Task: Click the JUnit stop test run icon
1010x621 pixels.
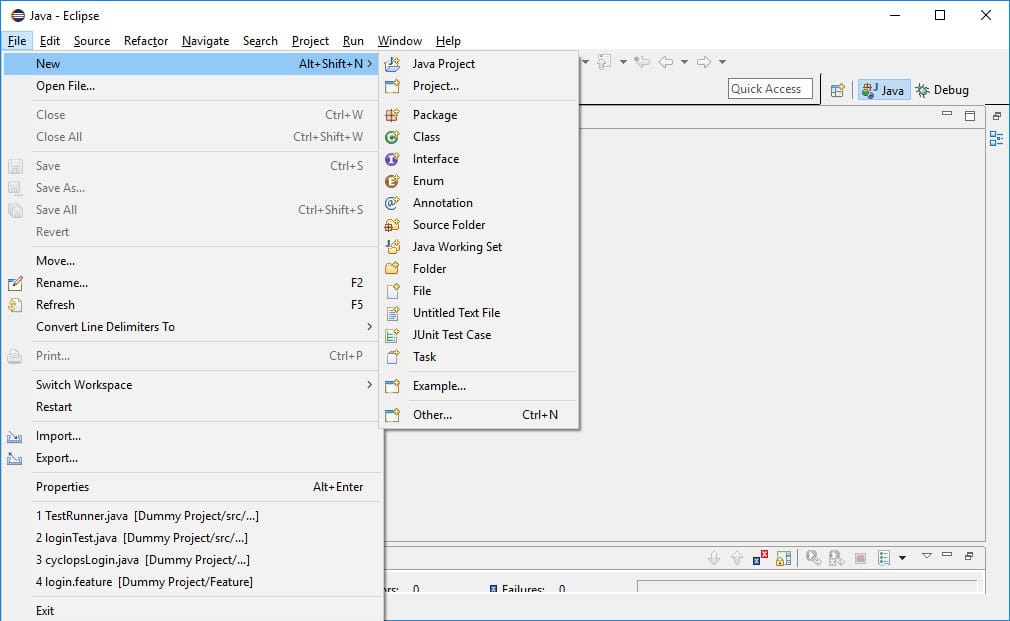Action: click(860, 558)
